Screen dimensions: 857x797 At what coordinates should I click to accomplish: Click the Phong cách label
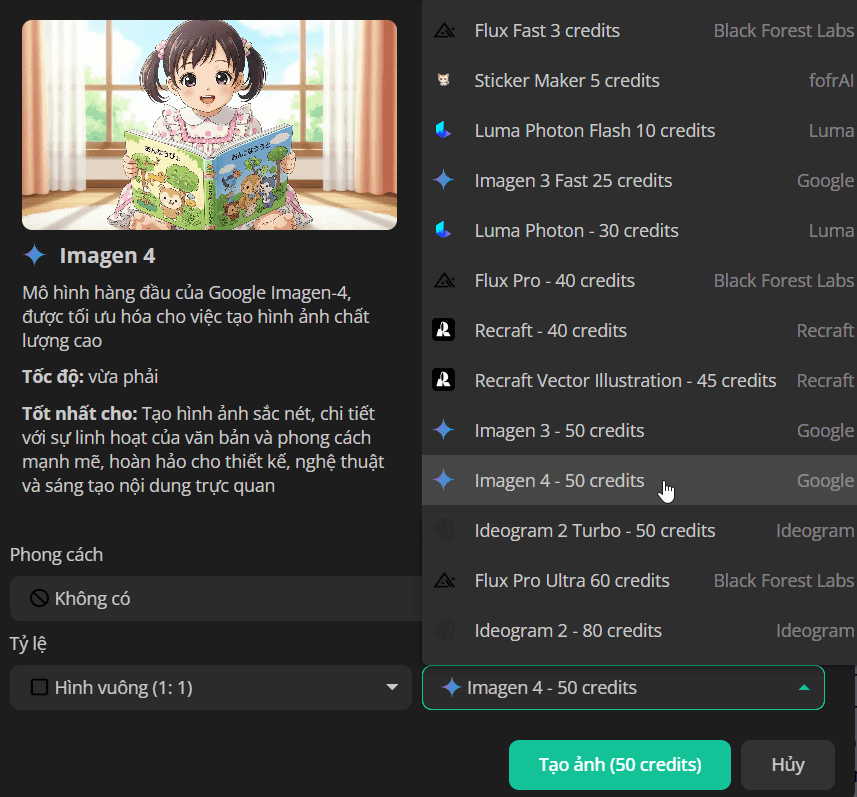56,554
